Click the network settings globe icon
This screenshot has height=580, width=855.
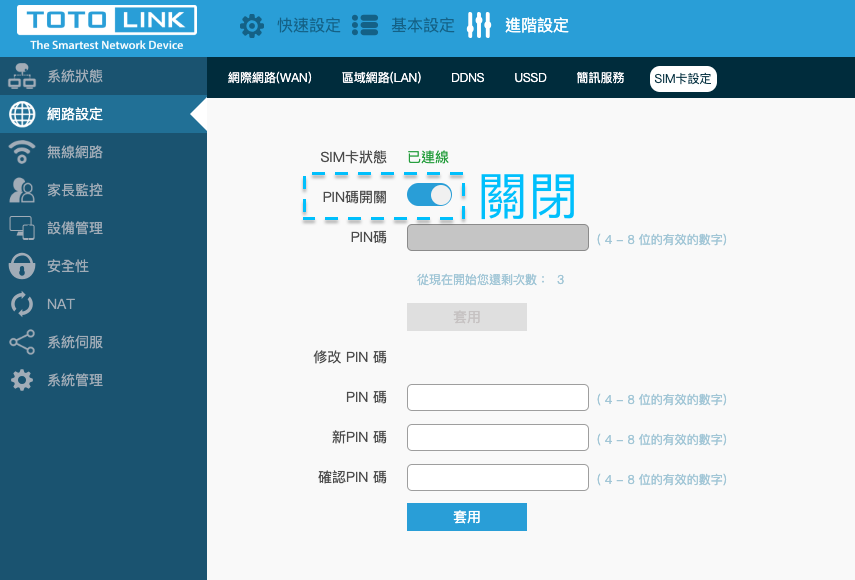coord(22,114)
